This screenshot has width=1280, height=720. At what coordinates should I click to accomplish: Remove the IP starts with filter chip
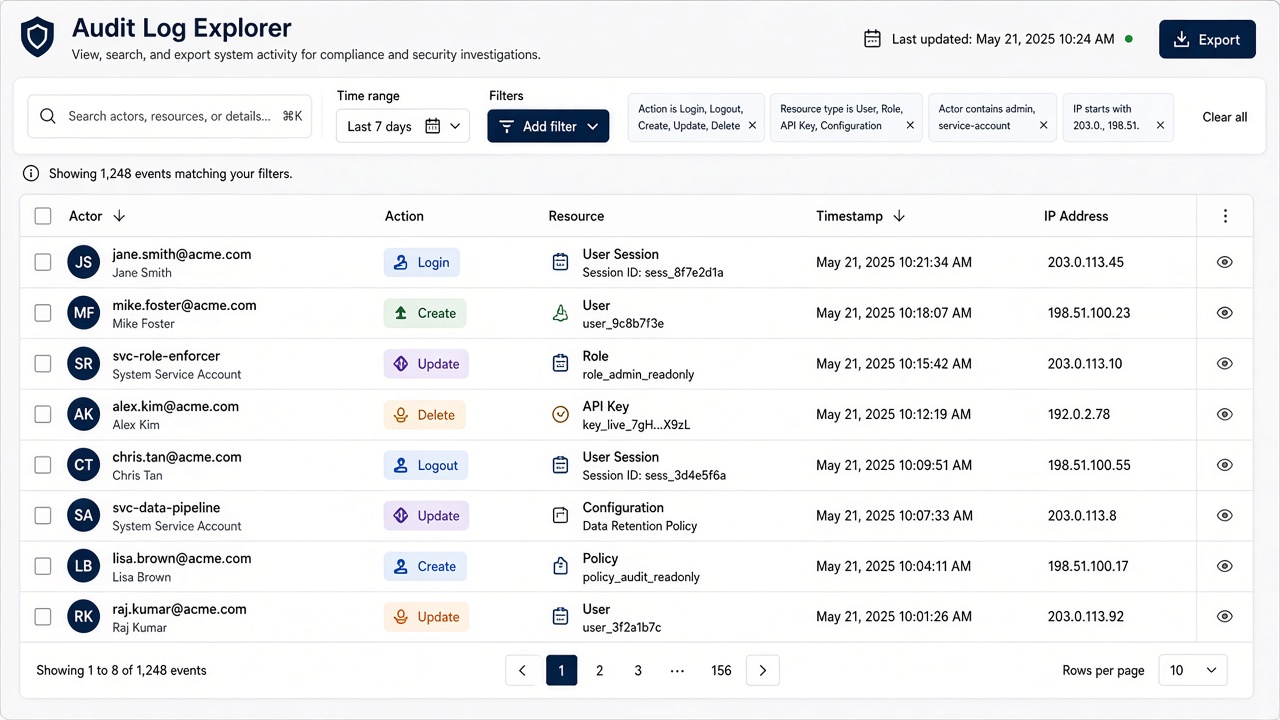pyautogui.click(x=1160, y=126)
